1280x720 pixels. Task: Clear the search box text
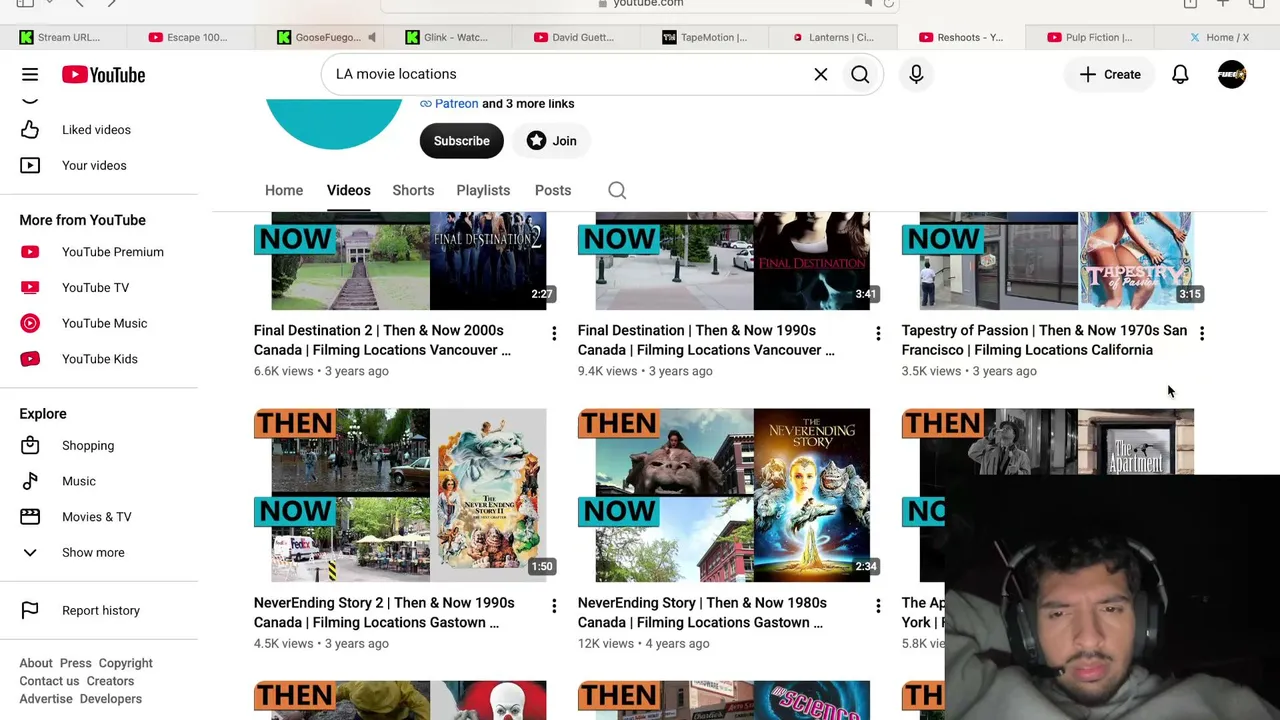pyautogui.click(x=821, y=74)
